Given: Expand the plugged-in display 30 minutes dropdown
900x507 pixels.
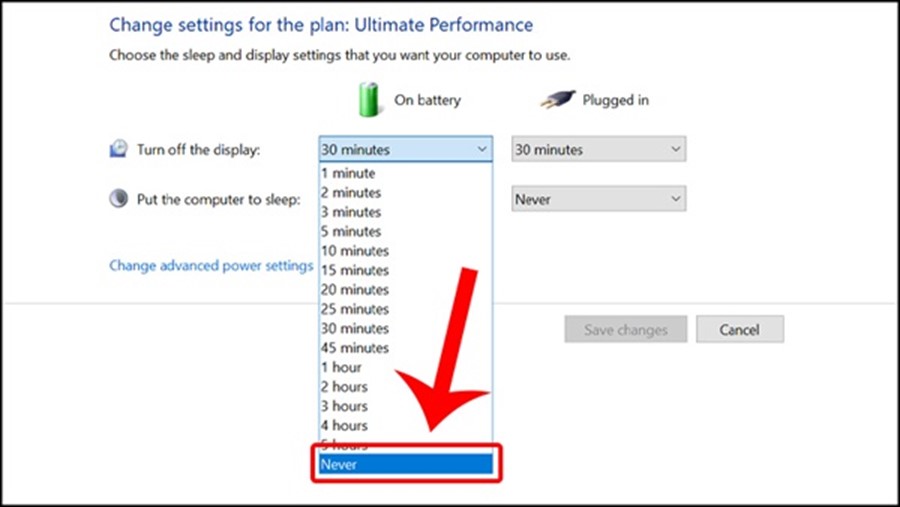Looking at the screenshot, I should [599, 149].
